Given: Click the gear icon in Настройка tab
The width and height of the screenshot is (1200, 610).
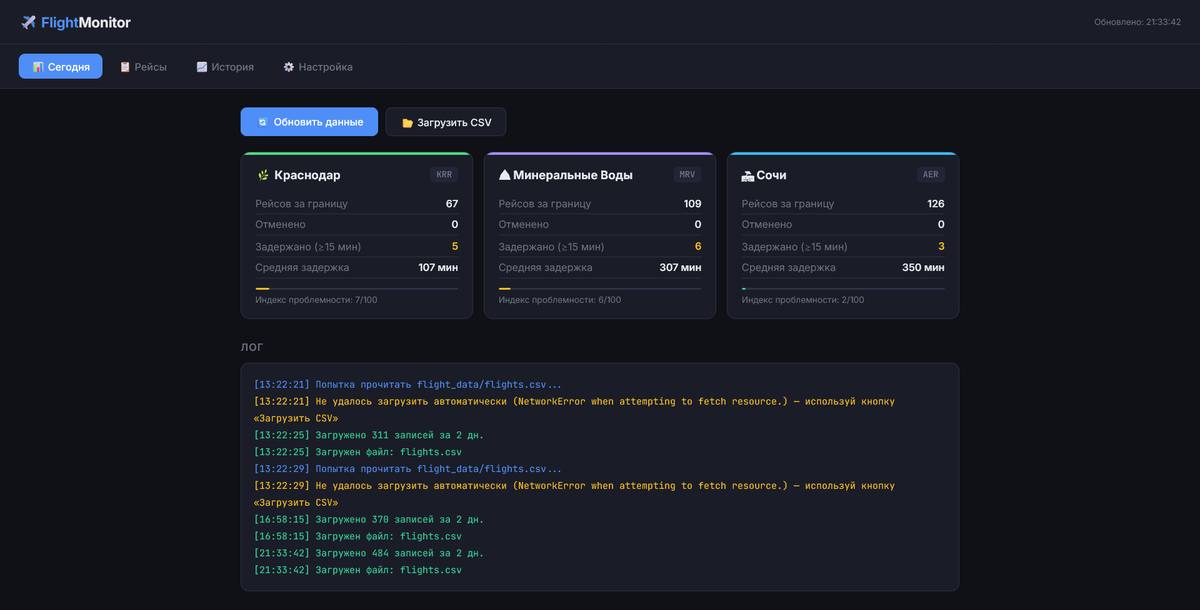Looking at the screenshot, I should [x=289, y=67].
